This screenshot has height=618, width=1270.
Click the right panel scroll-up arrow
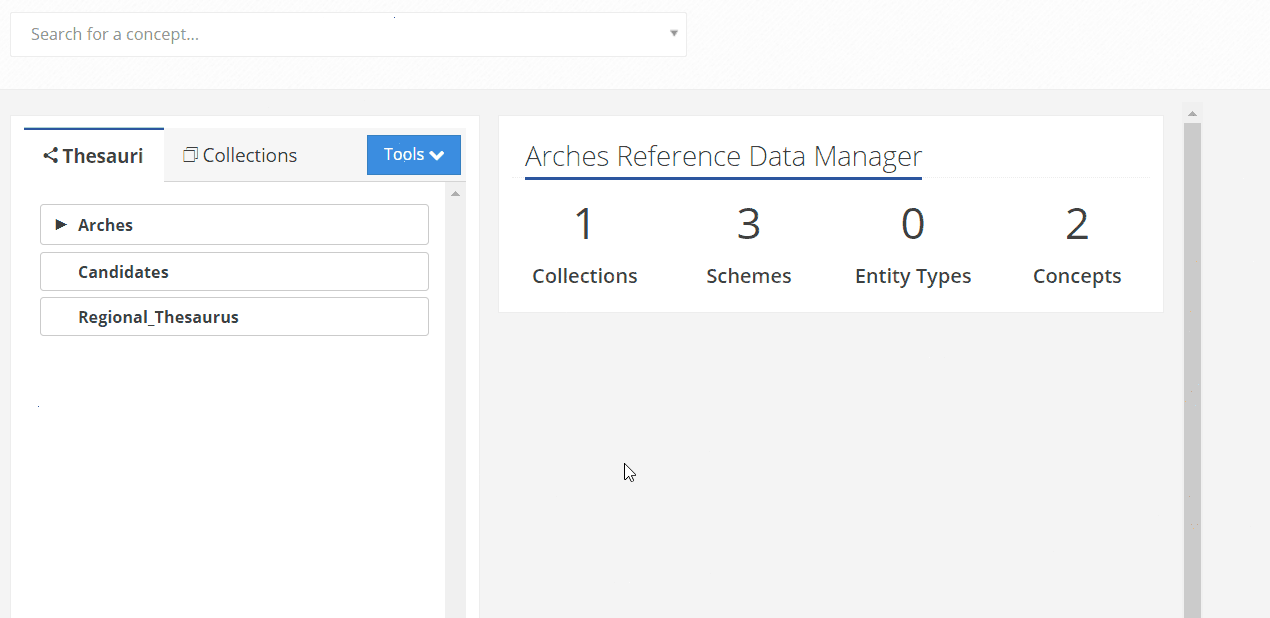1192,112
